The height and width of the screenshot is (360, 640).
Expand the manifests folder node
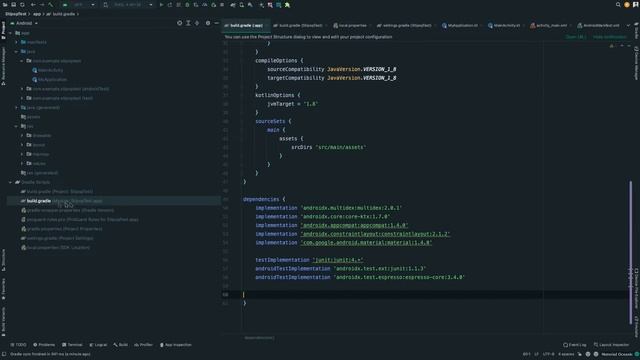pyautogui.click(x=16, y=42)
